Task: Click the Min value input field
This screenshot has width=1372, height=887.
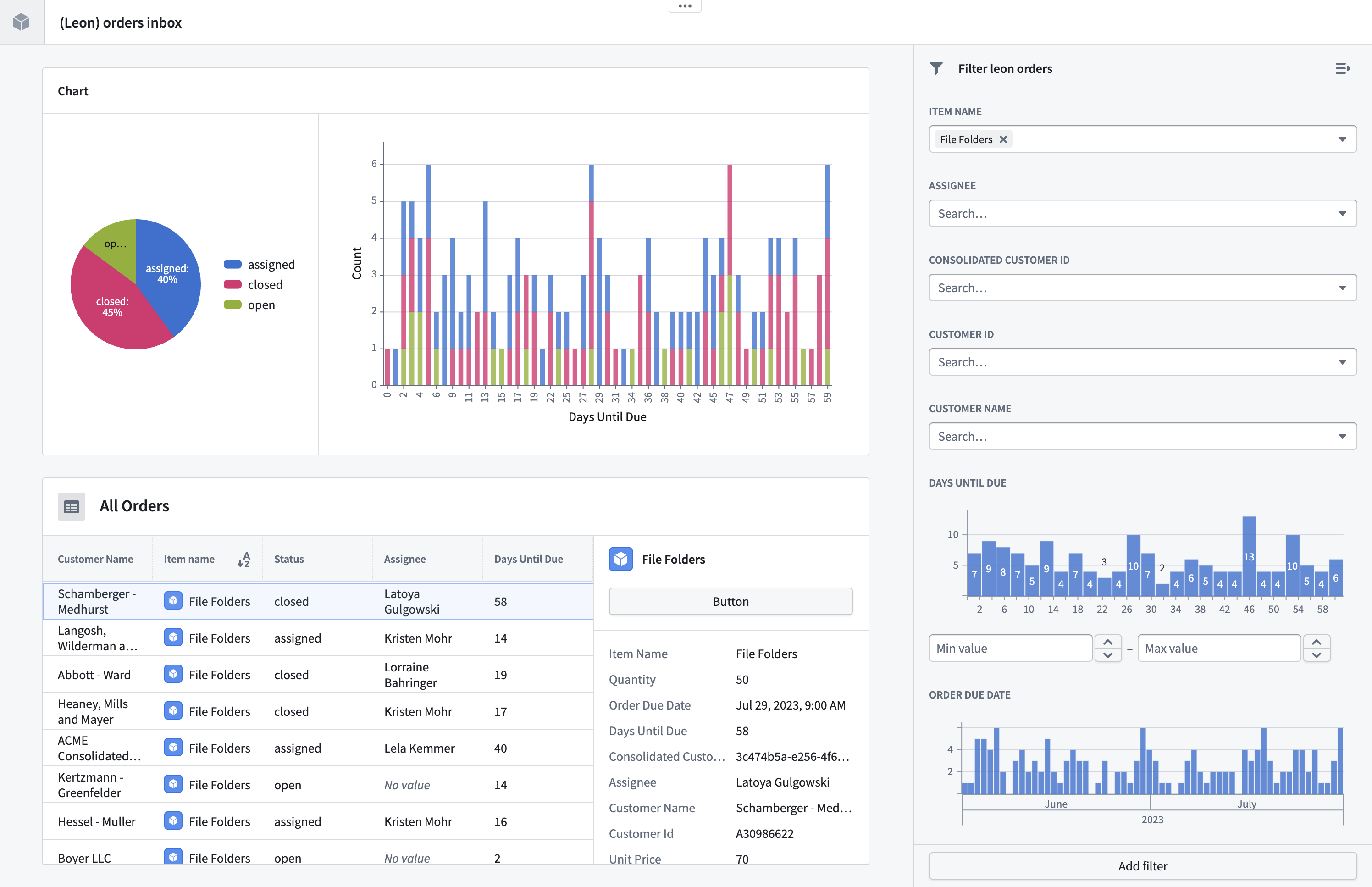Action: 1010,649
